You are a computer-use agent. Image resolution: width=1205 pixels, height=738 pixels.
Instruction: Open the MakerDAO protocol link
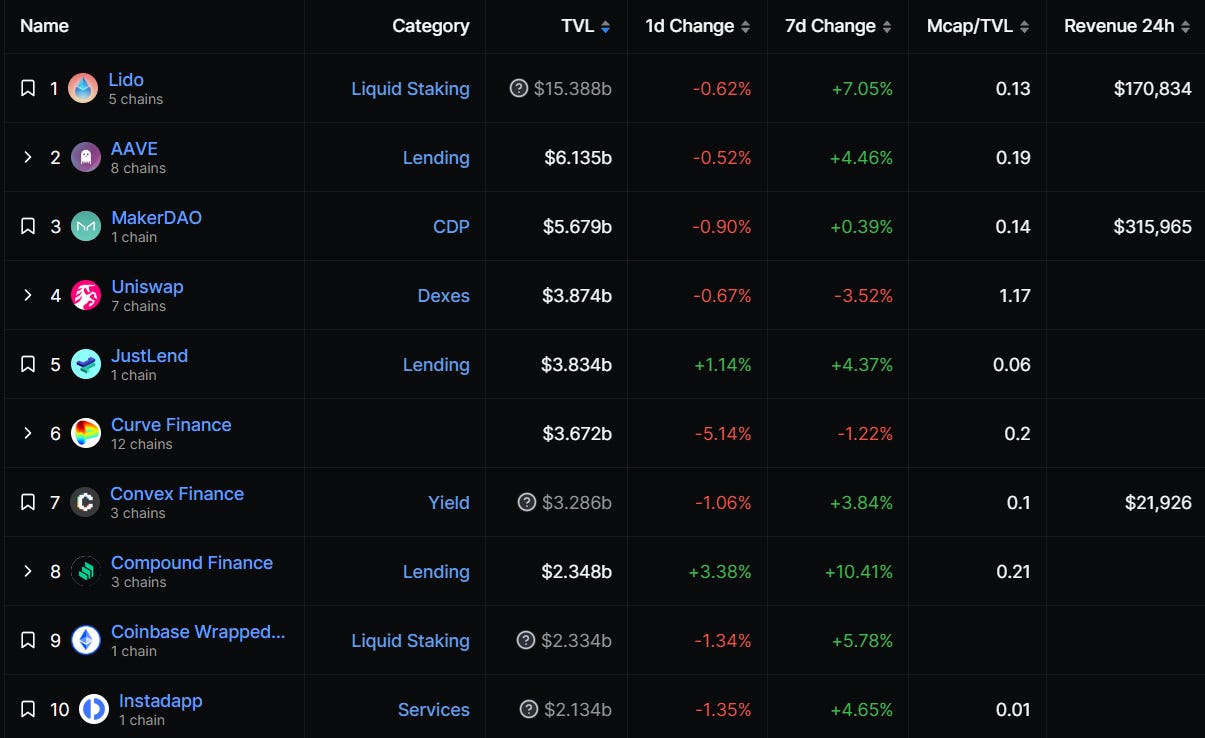click(156, 217)
